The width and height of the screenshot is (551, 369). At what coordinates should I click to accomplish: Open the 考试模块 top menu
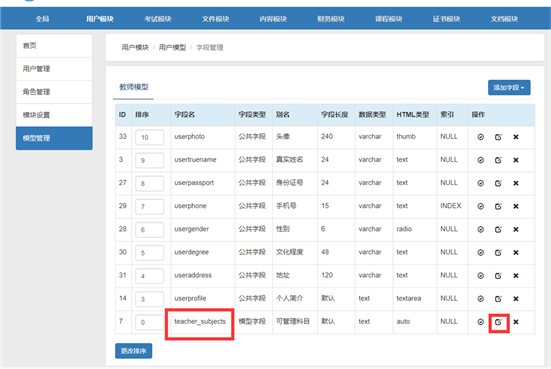(158, 19)
